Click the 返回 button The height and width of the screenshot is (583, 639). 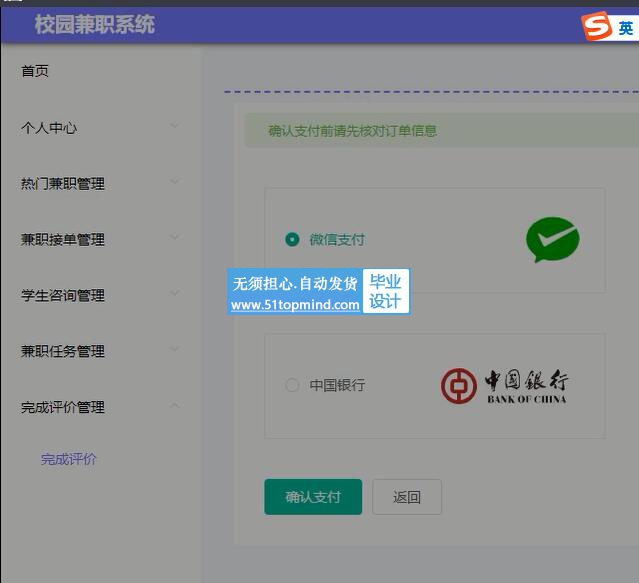click(x=407, y=497)
